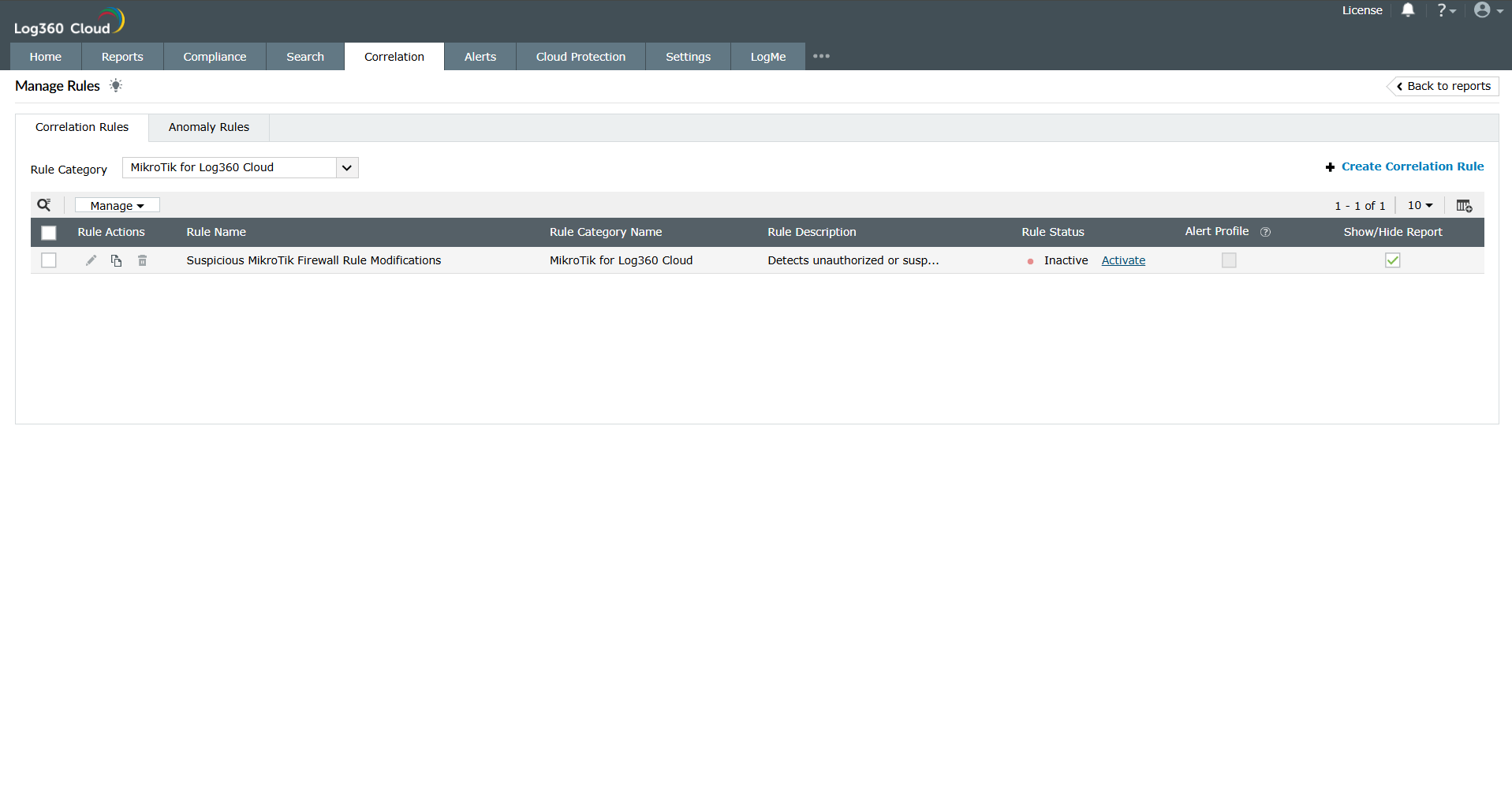Open the Reports tab

click(x=122, y=57)
